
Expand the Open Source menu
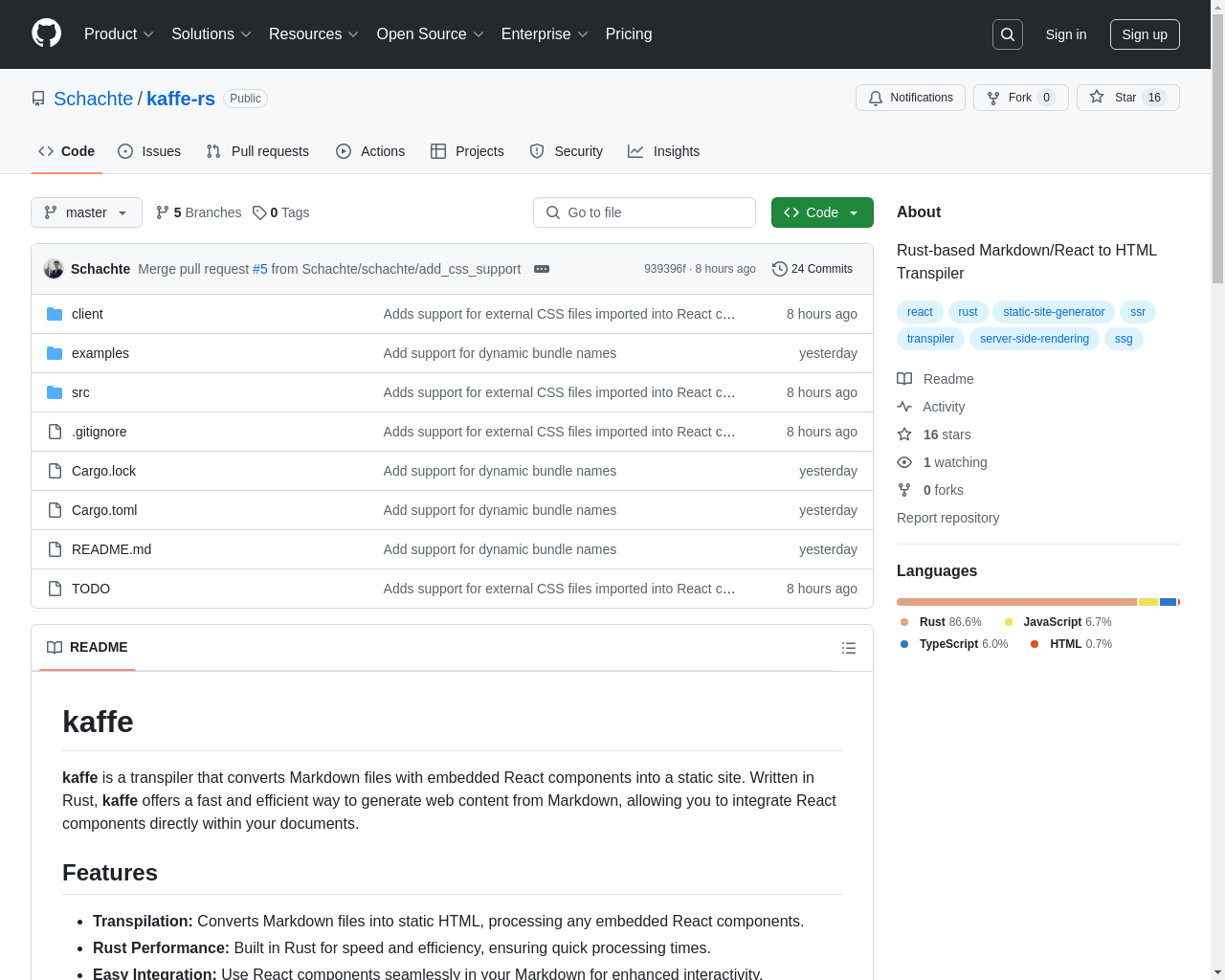coord(431,34)
